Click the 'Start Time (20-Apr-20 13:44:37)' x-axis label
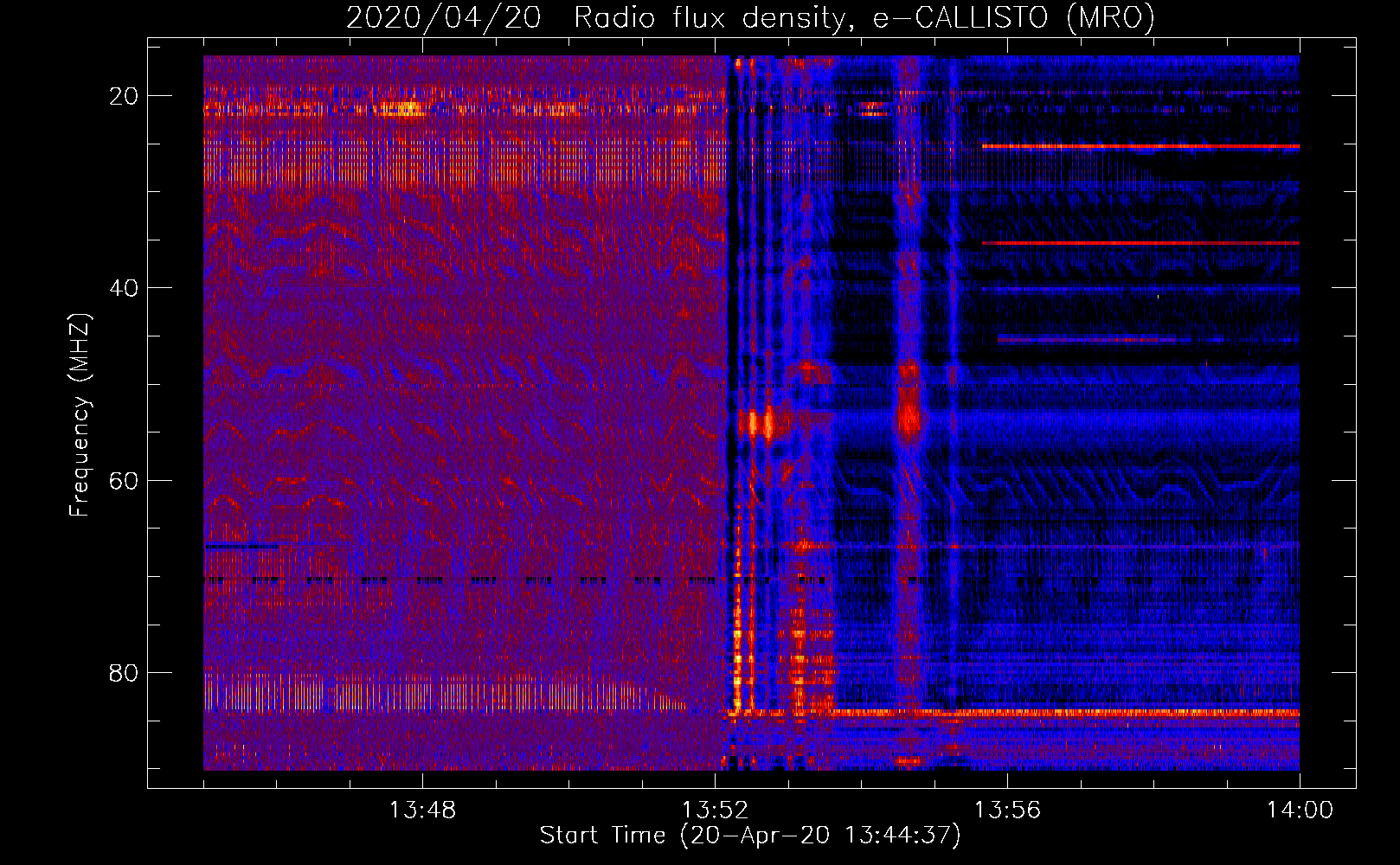 pos(750,836)
